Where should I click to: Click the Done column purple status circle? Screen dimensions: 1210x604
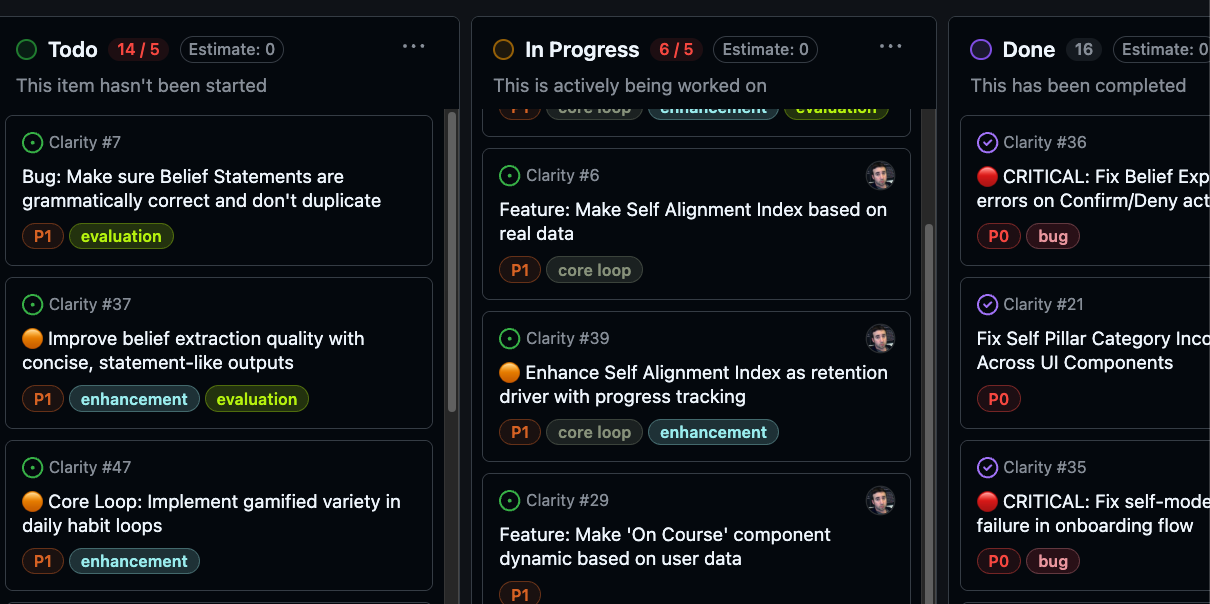point(981,49)
